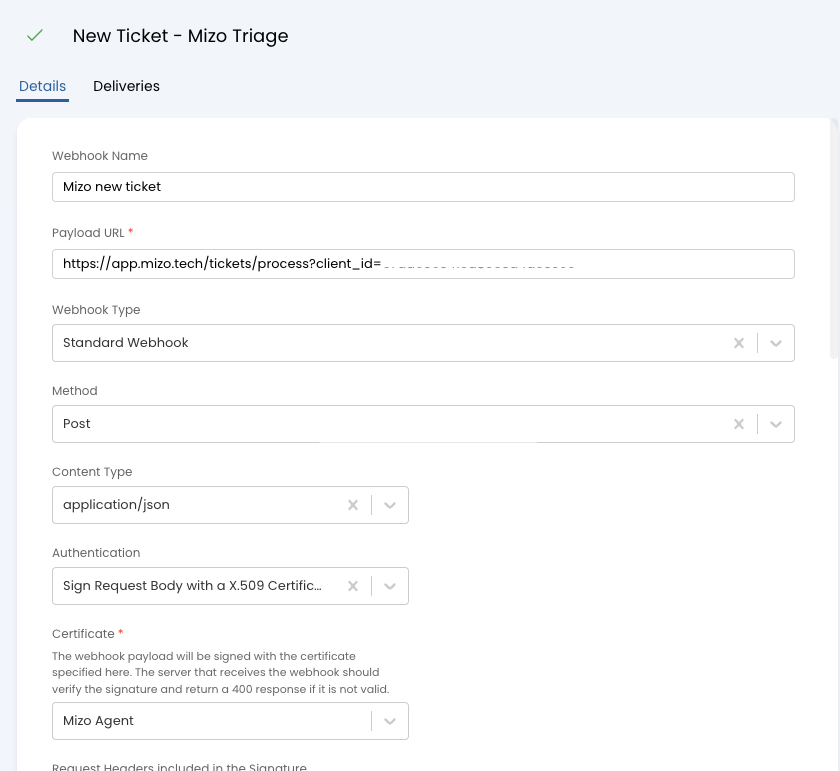This screenshot has height=771, width=840.
Task: Expand the Method dropdown arrow
Action: pyautogui.click(x=776, y=424)
